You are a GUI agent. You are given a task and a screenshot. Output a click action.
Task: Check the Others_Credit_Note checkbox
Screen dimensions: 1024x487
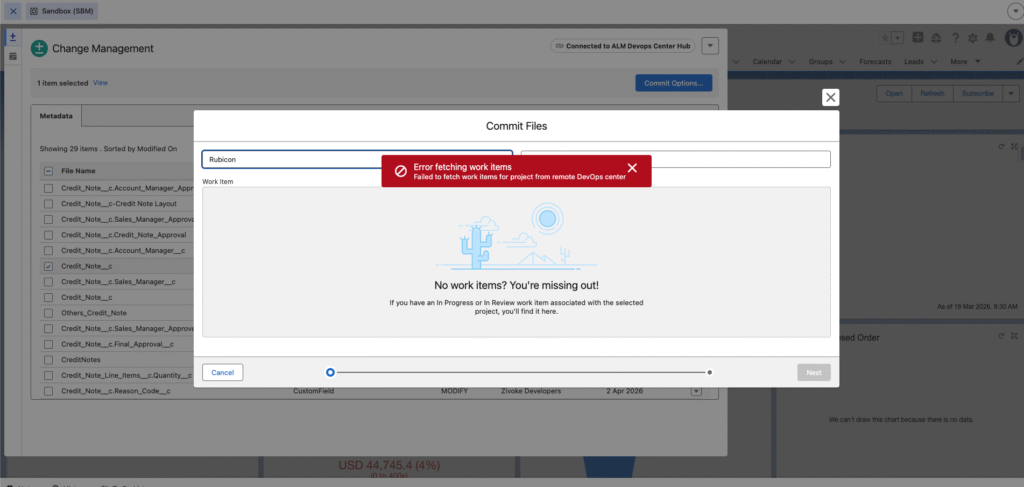(x=48, y=313)
